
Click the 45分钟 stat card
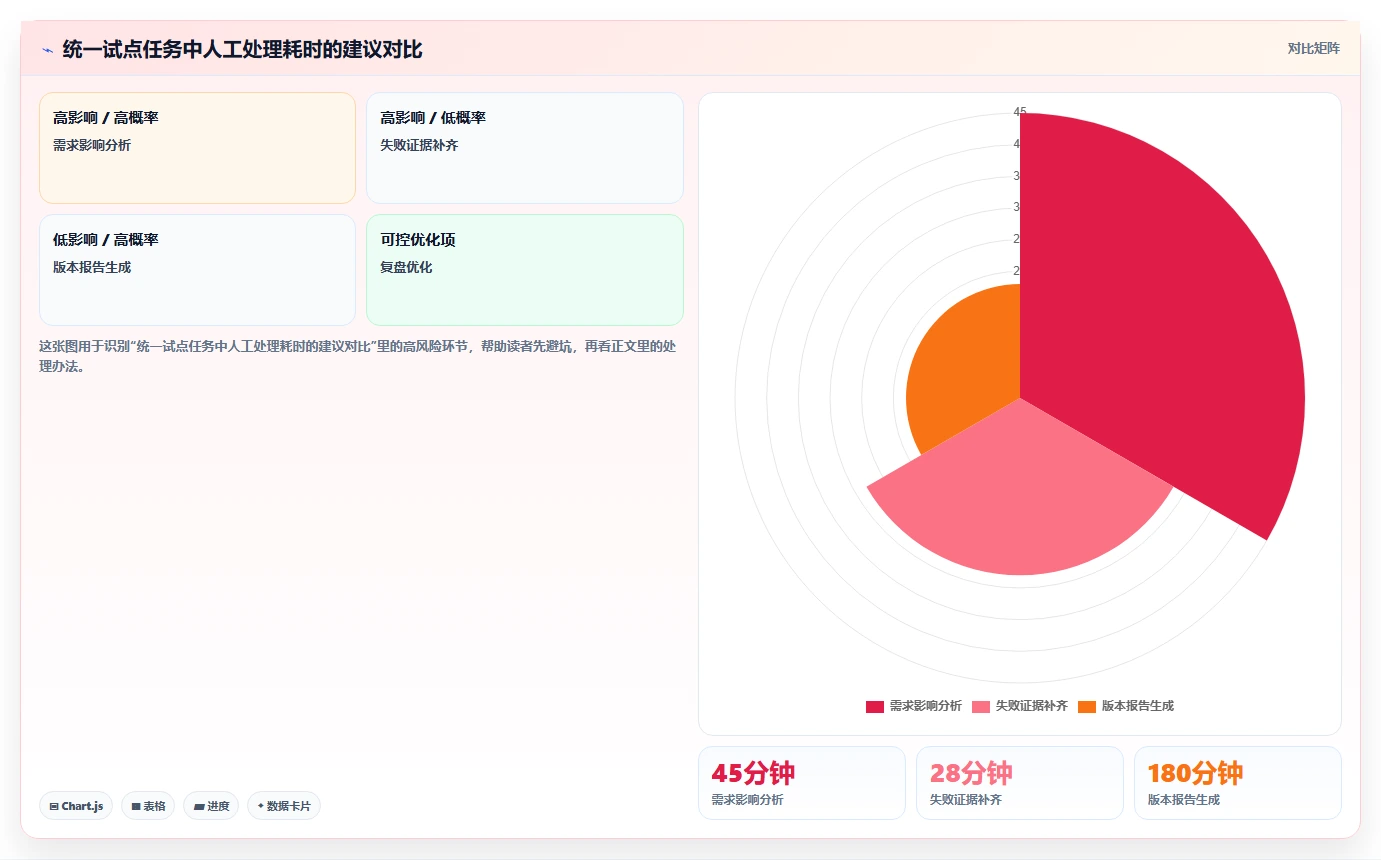[x=802, y=783]
